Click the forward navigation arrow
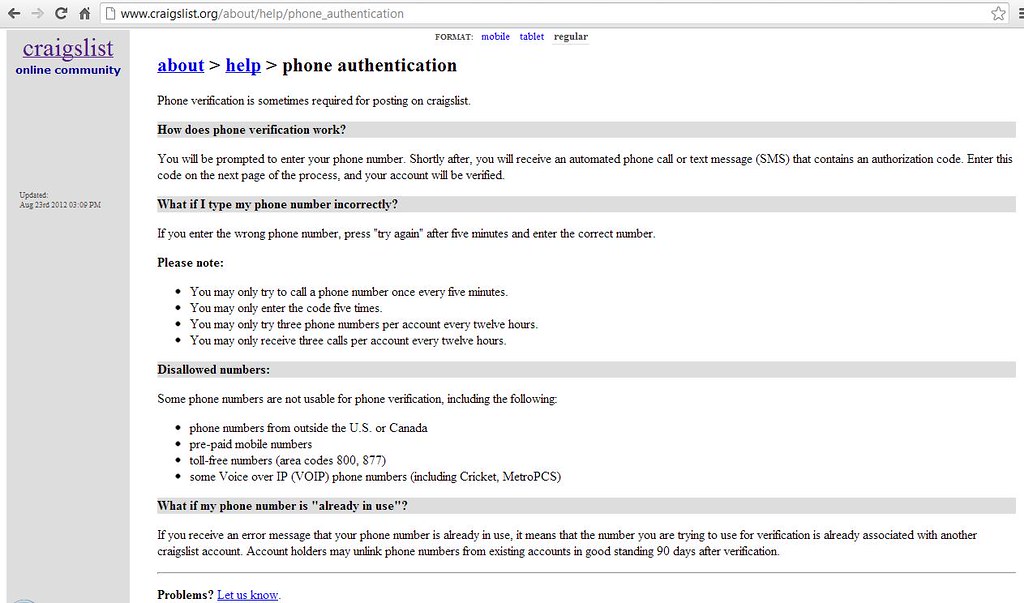This screenshot has height=603, width=1024. (38, 14)
